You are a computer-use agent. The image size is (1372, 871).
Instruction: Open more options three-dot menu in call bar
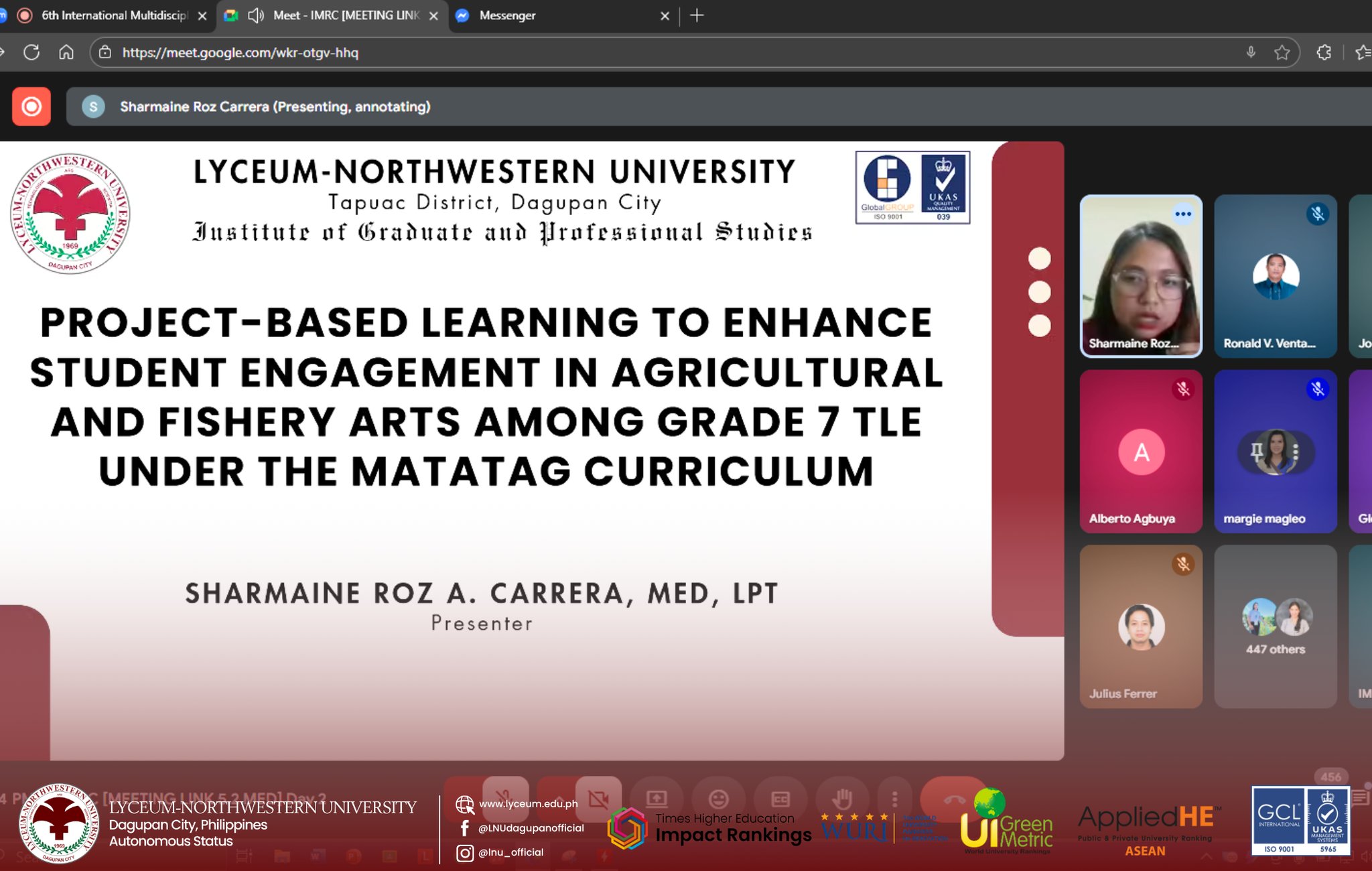pyautogui.click(x=894, y=799)
